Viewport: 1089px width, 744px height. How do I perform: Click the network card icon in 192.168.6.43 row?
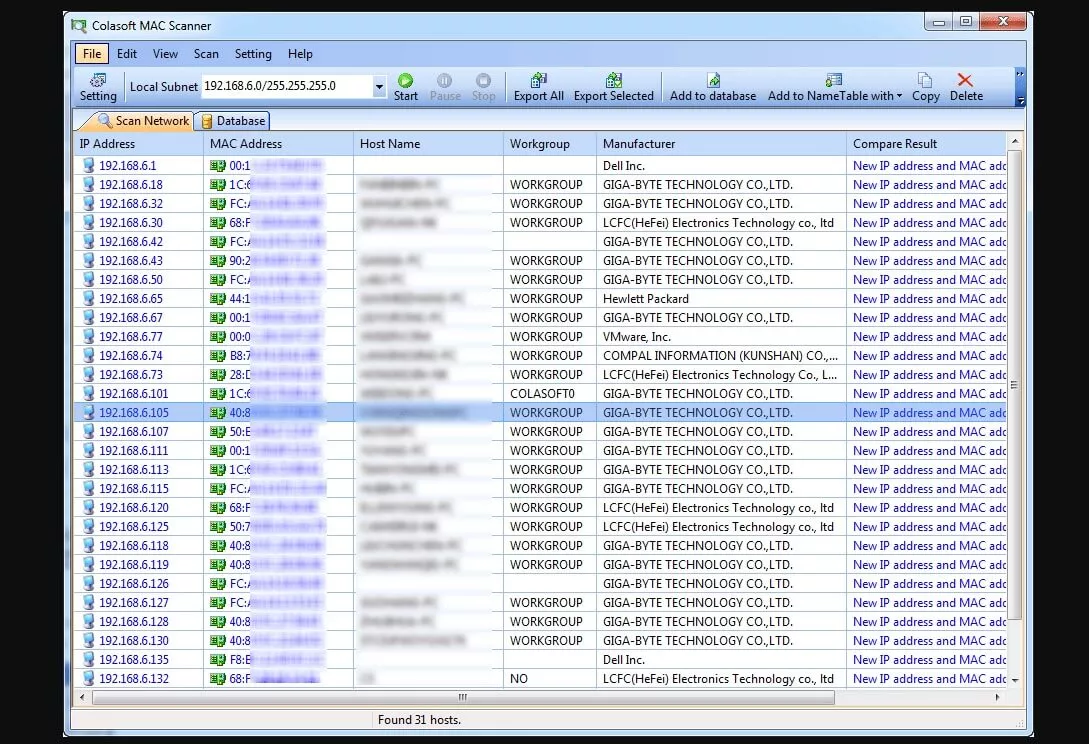click(x=217, y=261)
